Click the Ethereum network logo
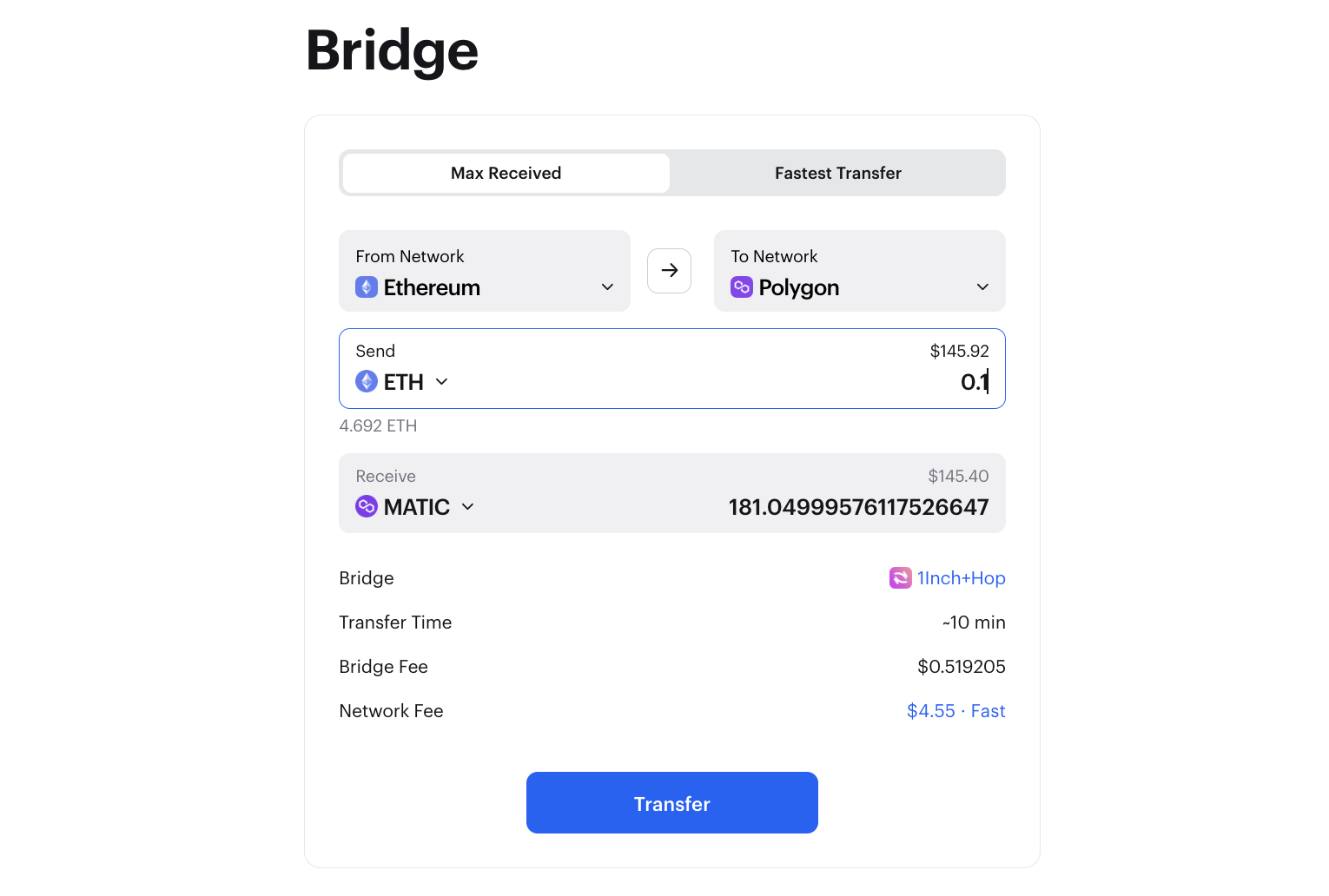 coord(366,287)
